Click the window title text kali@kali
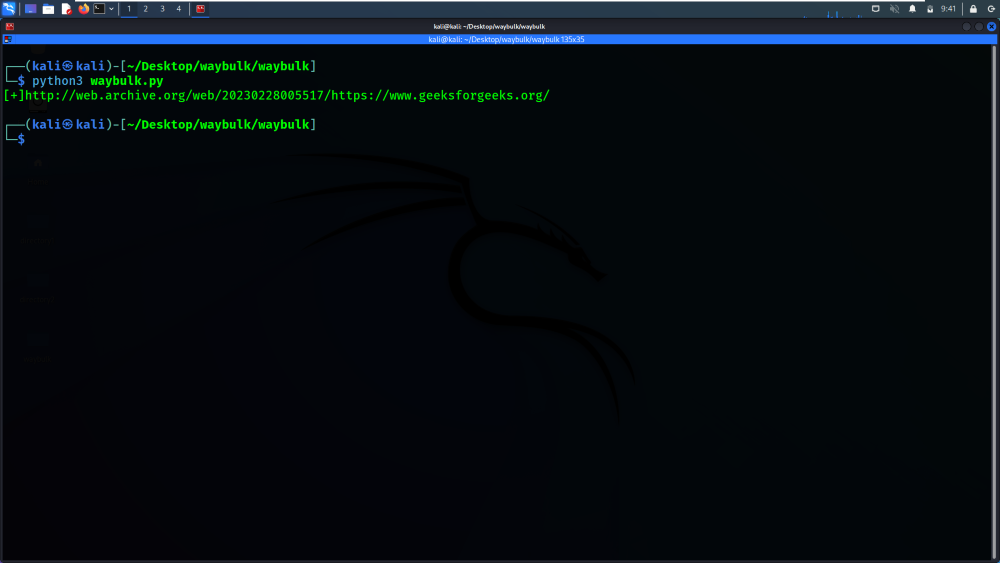1000x563 pixels. pos(489,26)
